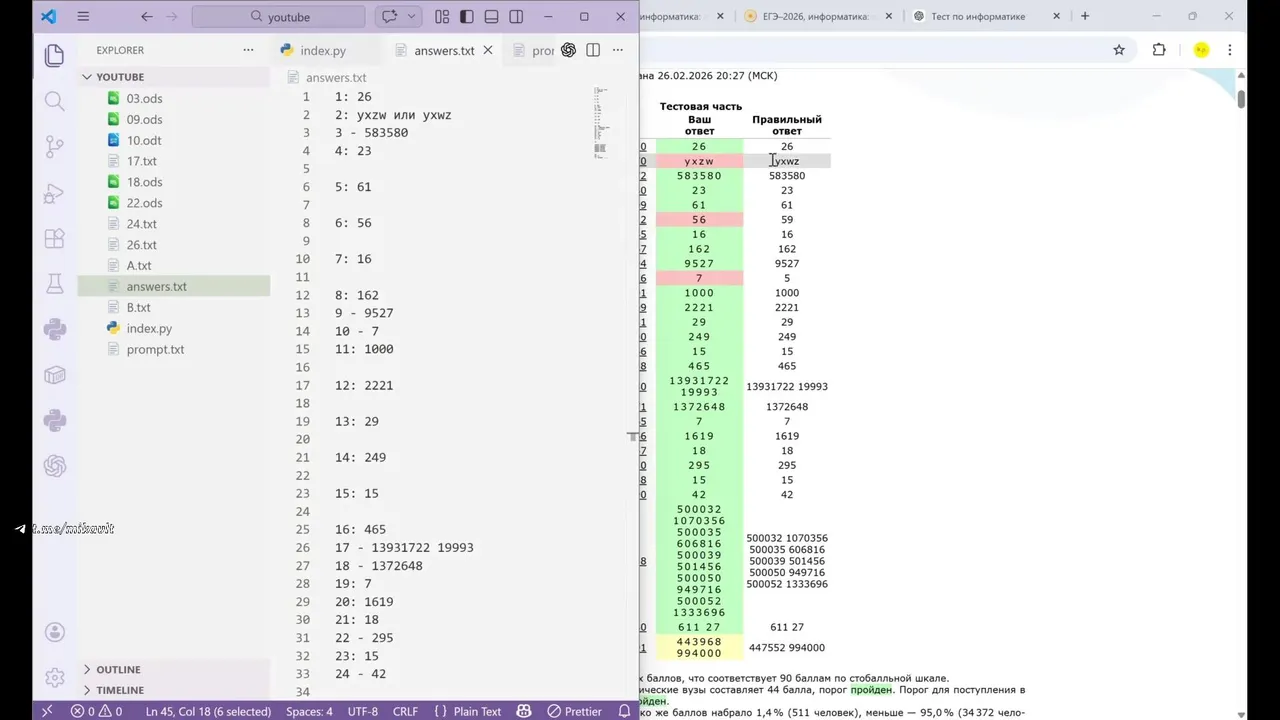Viewport: 1280px width, 720px height.
Task: Toggle the Secondary Side Bar
Action: click(516, 17)
